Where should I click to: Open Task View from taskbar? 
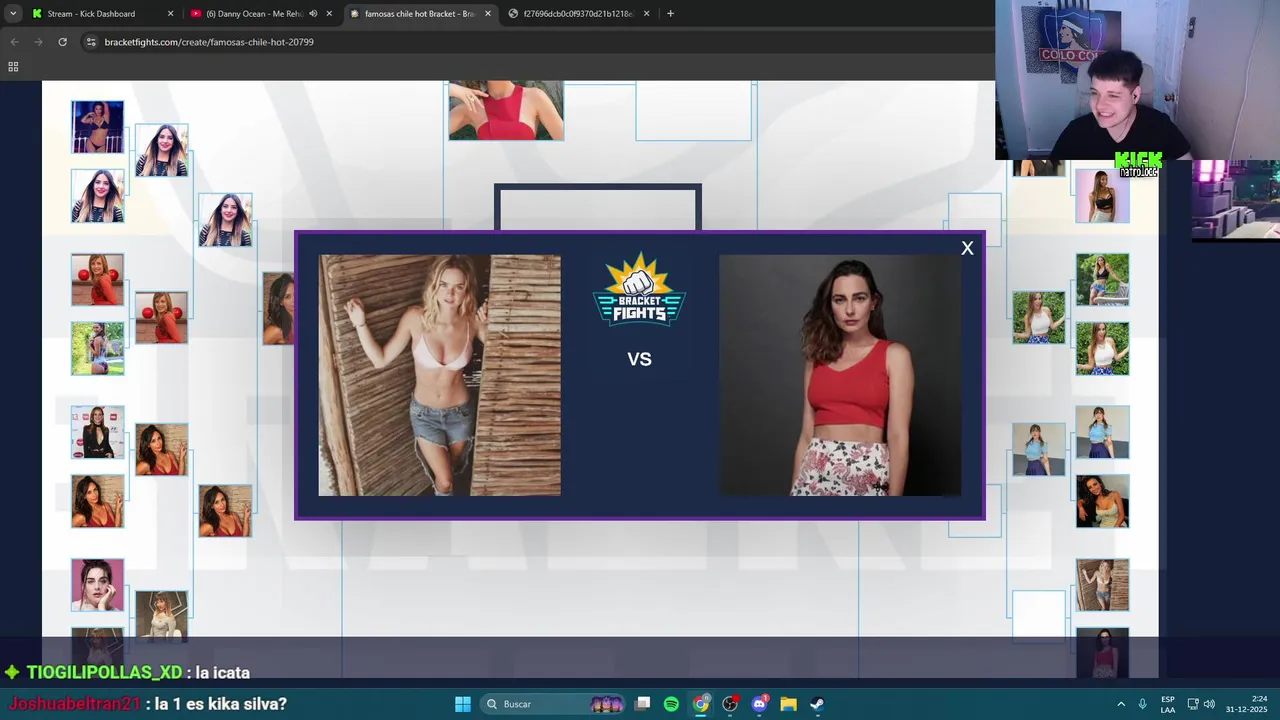pos(643,704)
